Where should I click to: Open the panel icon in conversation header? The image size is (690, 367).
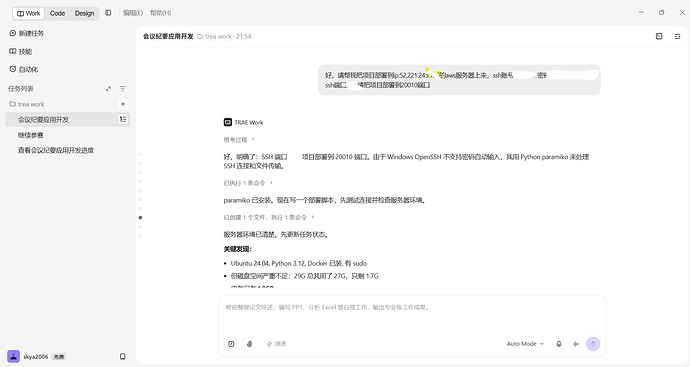tap(659, 37)
